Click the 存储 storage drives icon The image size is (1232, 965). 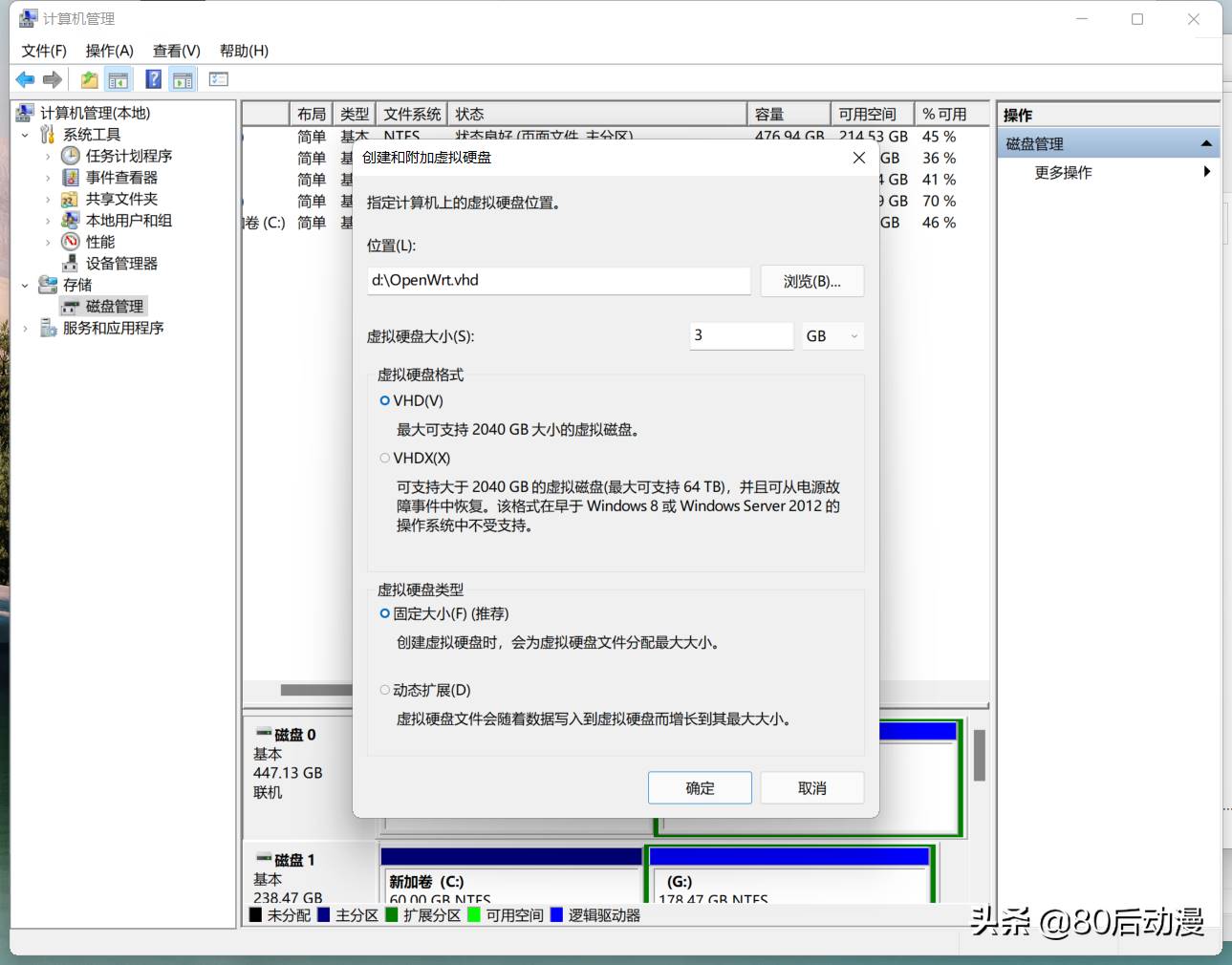(48, 285)
